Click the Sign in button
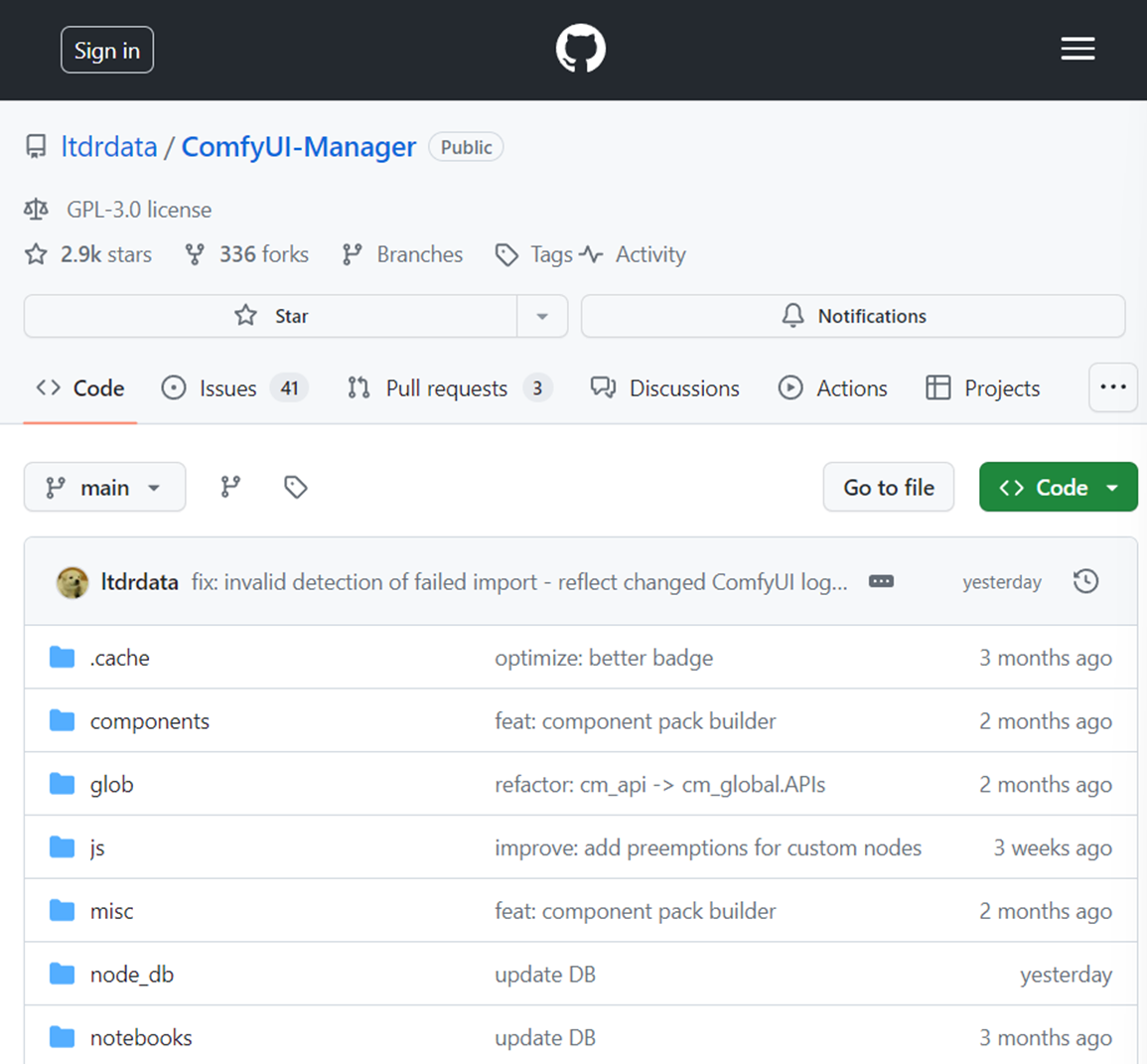 pyautogui.click(x=107, y=50)
